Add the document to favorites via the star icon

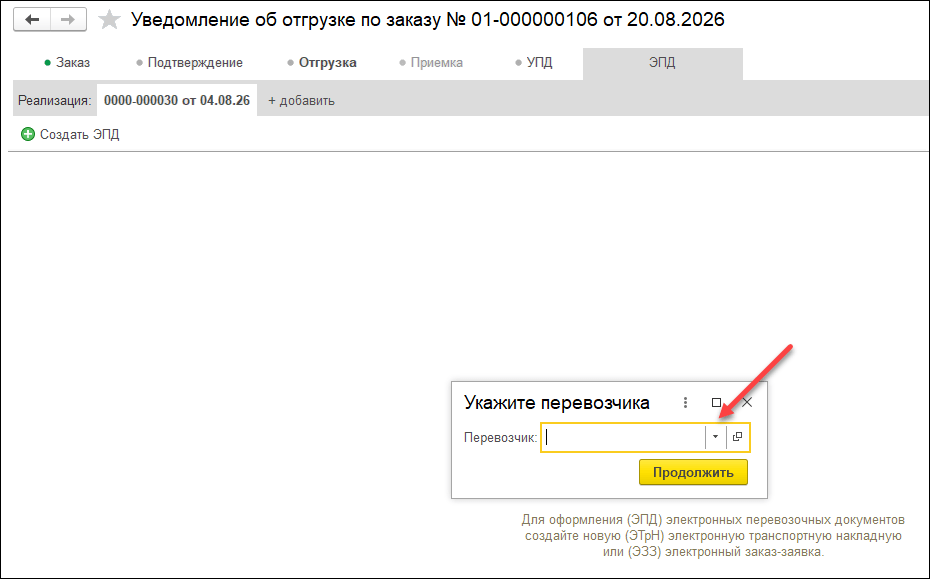pyautogui.click(x=109, y=20)
